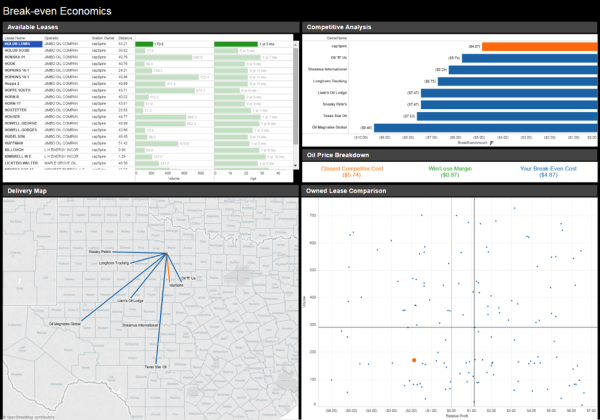Select the HORN B lease name
Viewport: 600px width, 420px height.
12,97
